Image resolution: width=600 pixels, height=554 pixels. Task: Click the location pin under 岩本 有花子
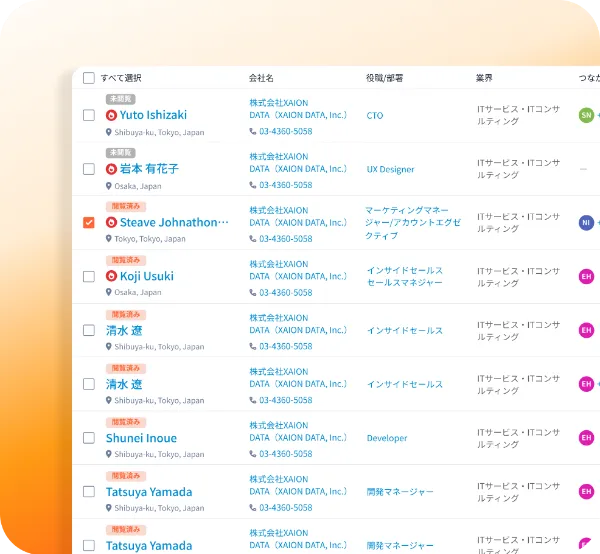coord(109,186)
